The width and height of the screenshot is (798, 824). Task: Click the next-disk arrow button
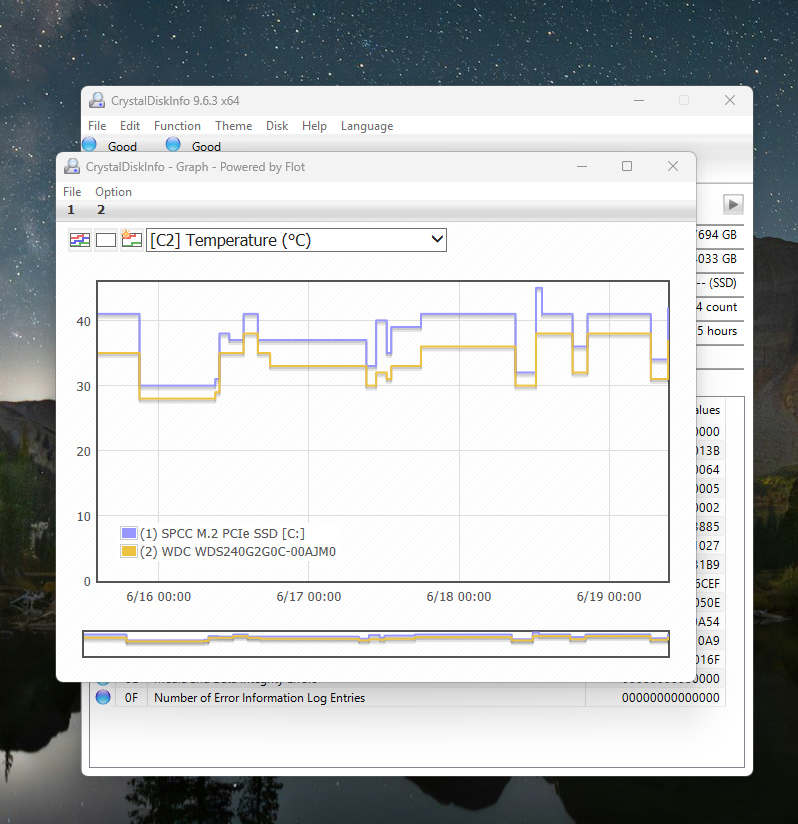pyautogui.click(x=733, y=204)
